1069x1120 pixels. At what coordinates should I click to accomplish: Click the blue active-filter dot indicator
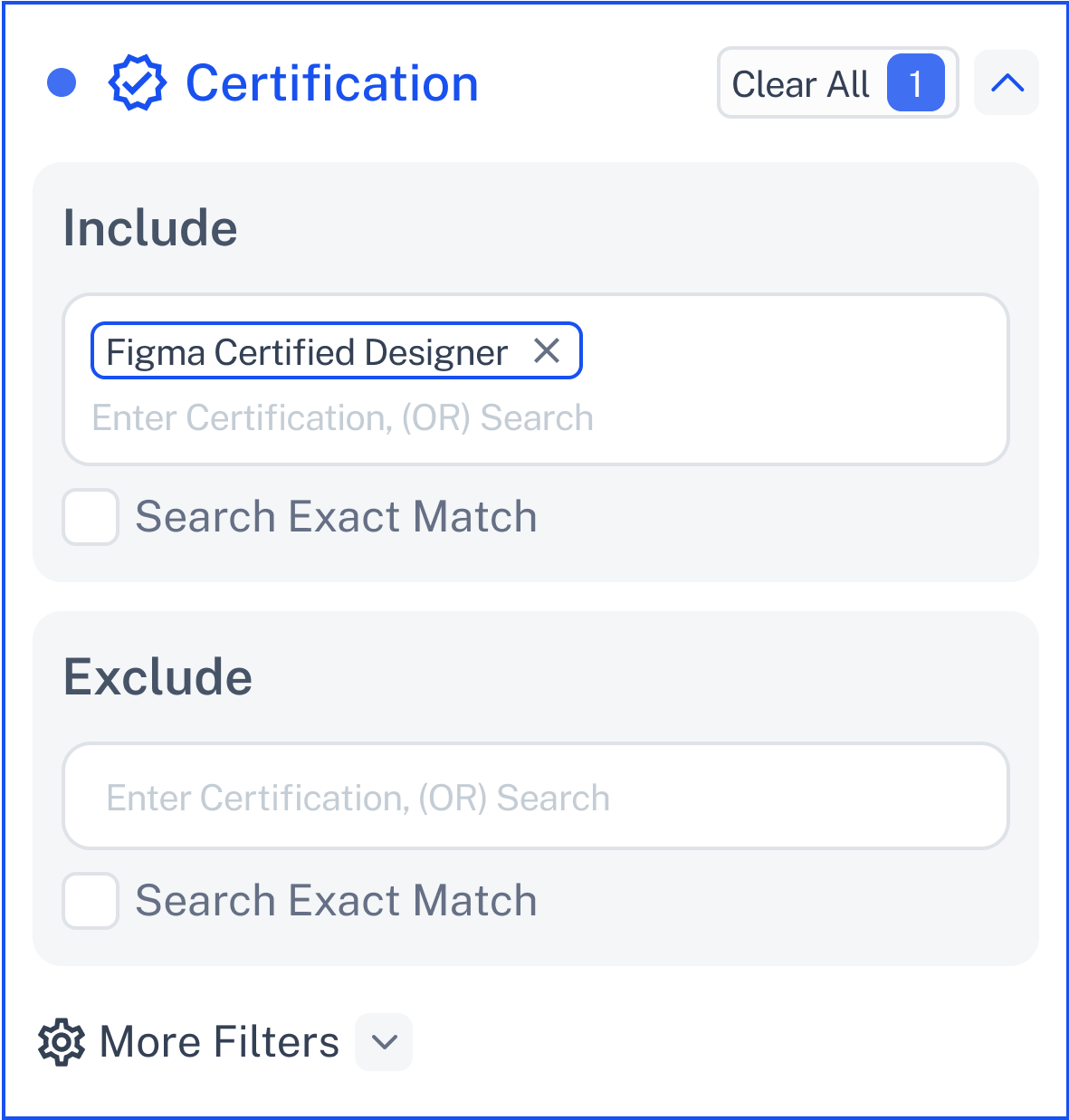click(x=62, y=82)
